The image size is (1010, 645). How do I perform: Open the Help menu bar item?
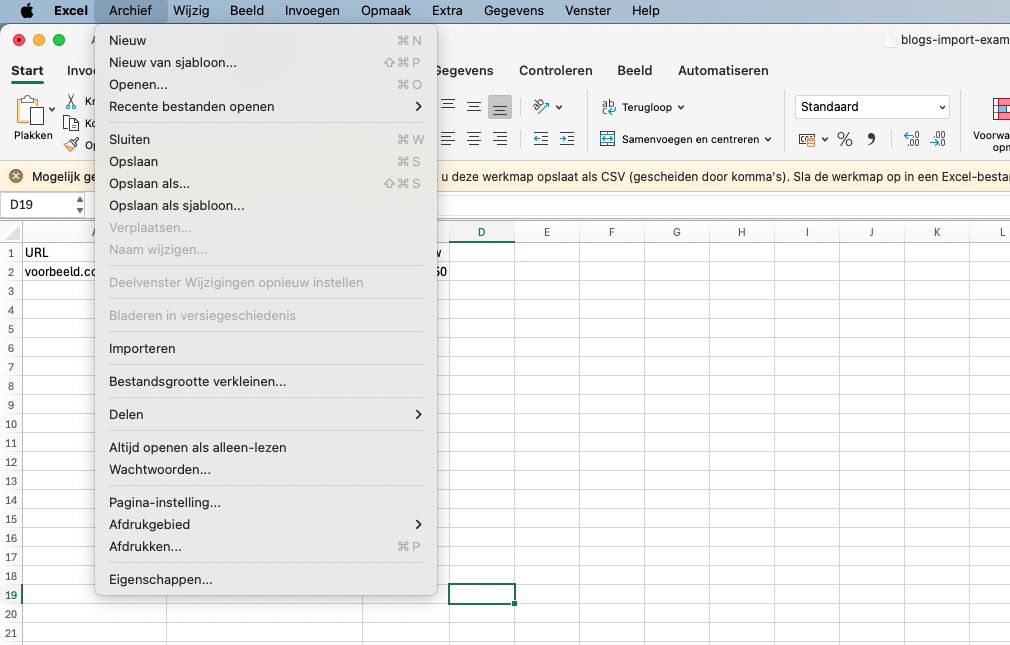[x=645, y=11]
